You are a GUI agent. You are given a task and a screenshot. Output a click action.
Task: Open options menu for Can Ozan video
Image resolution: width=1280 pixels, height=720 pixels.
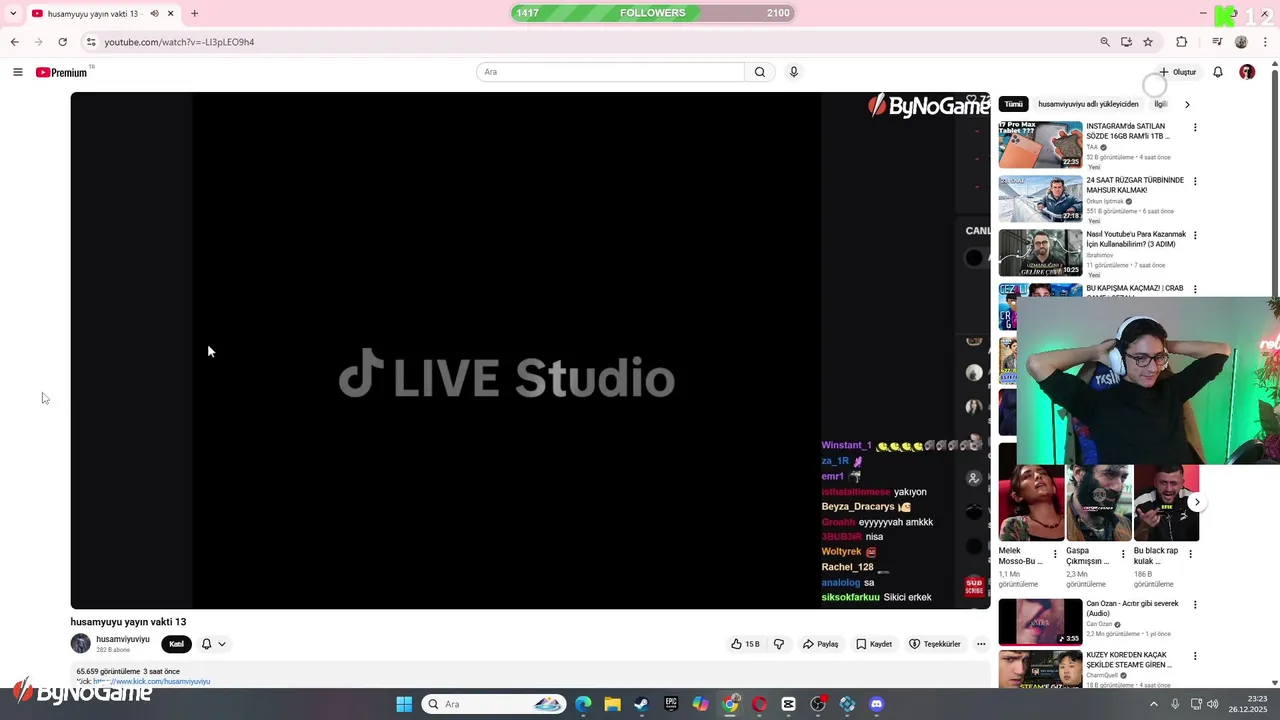pos(1194,605)
